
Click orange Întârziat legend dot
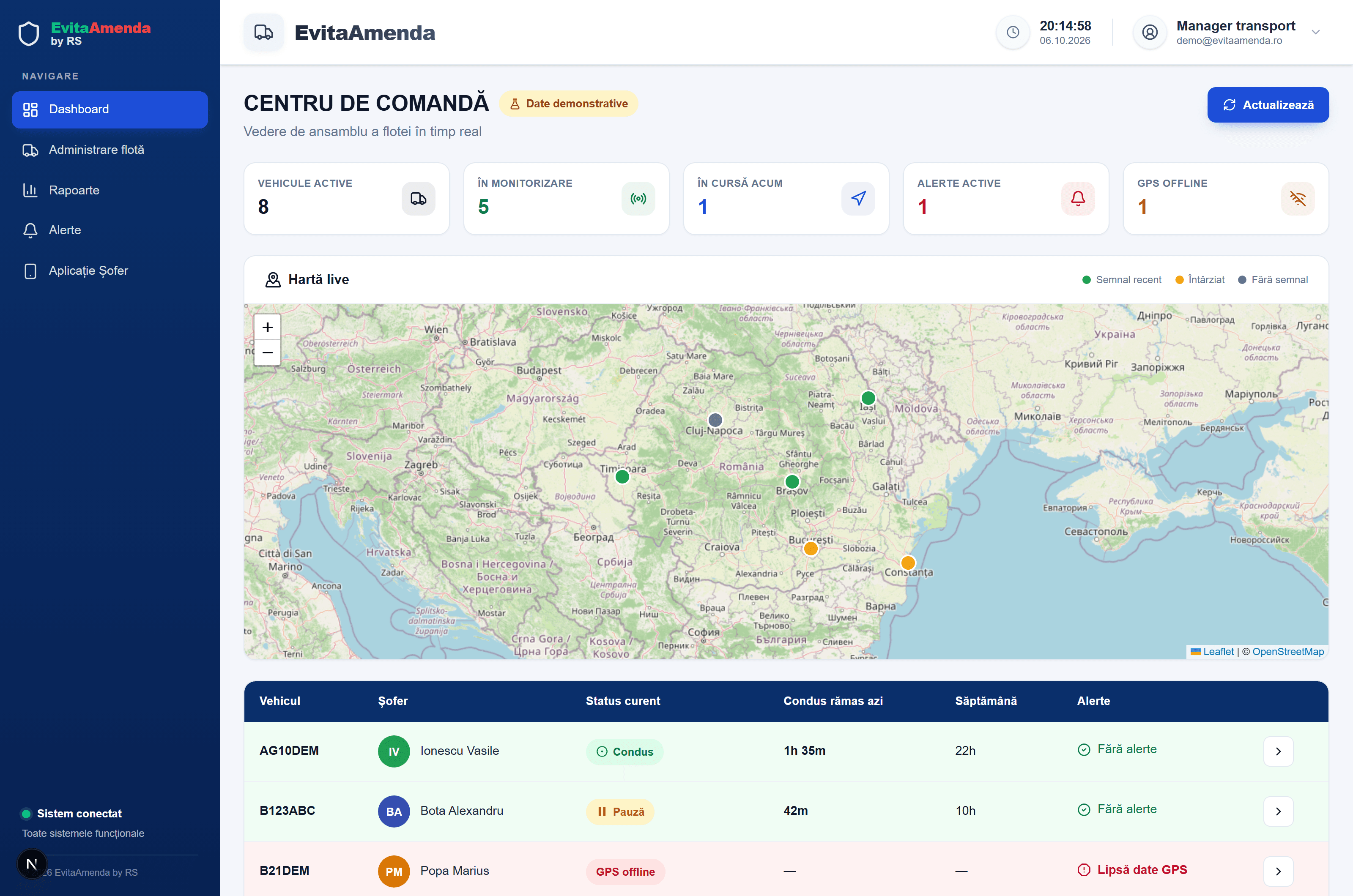point(1179,280)
